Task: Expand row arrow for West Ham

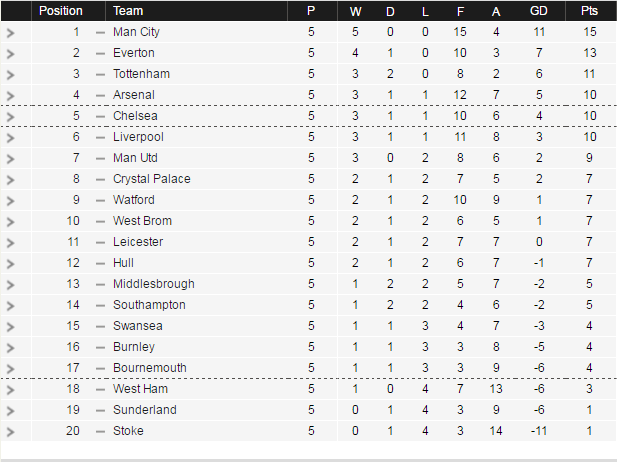Action: click(x=10, y=389)
